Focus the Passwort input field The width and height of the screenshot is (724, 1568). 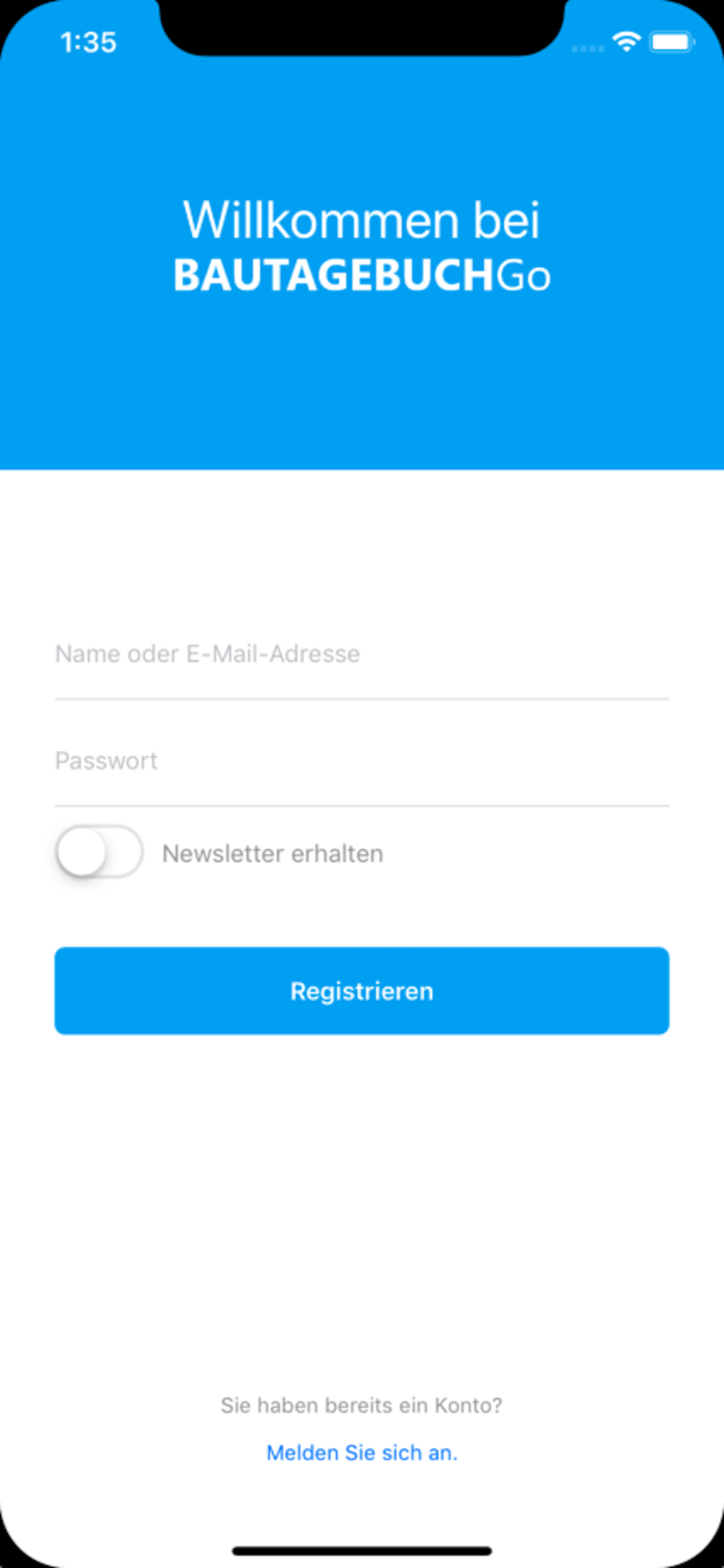[x=362, y=761]
